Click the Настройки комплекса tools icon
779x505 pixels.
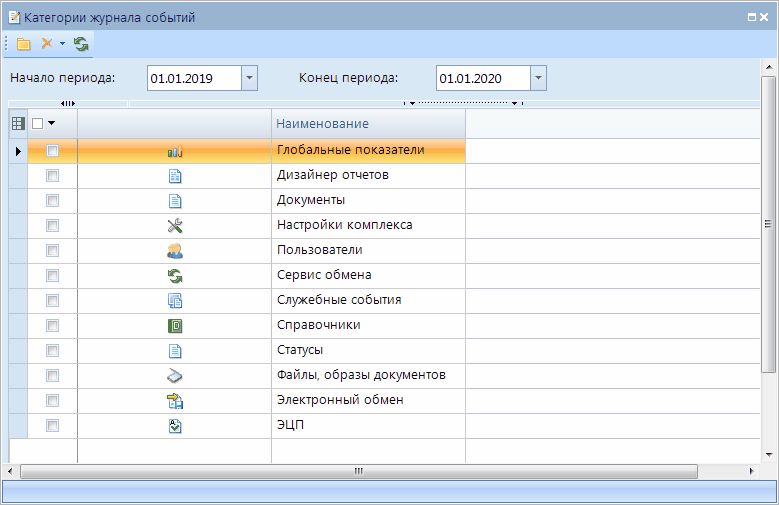pos(175,226)
